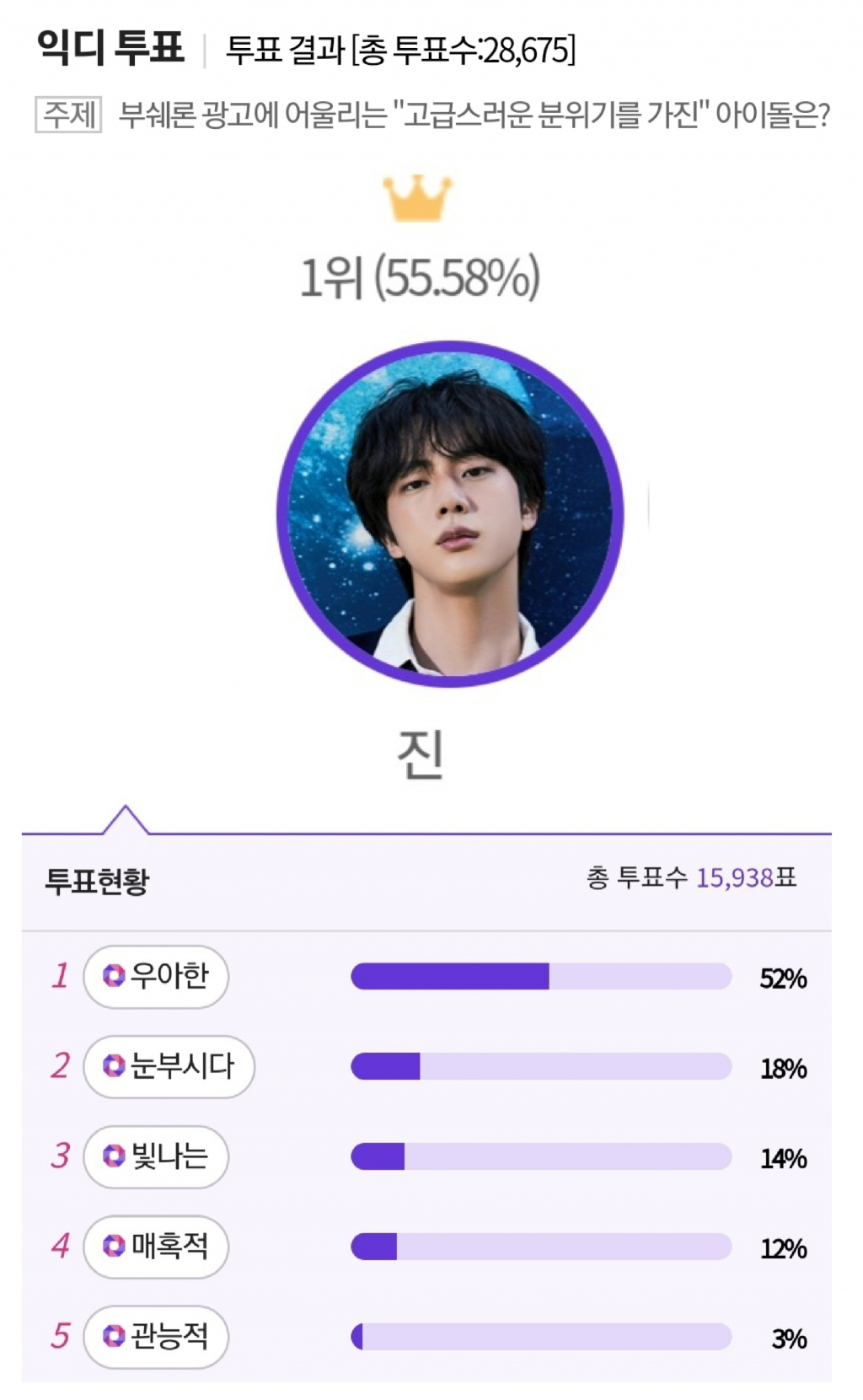Screen dimensions: 863x1400
Task: Click the triangle pointer above 투표현황 panel
Action: [125, 821]
